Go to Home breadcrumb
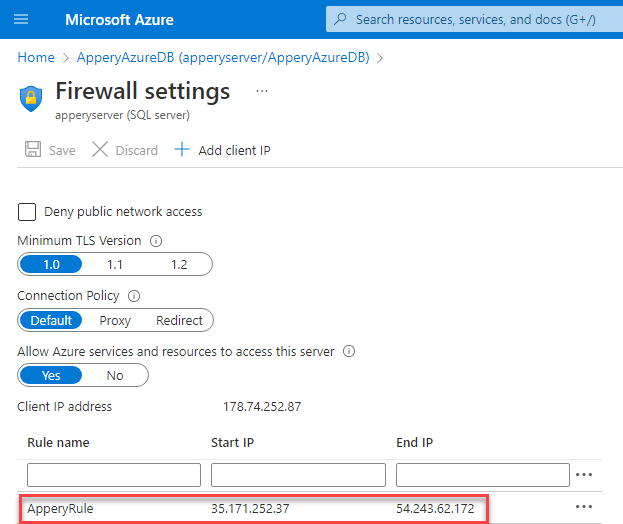 pyautogui.click(x=36, y=58)
